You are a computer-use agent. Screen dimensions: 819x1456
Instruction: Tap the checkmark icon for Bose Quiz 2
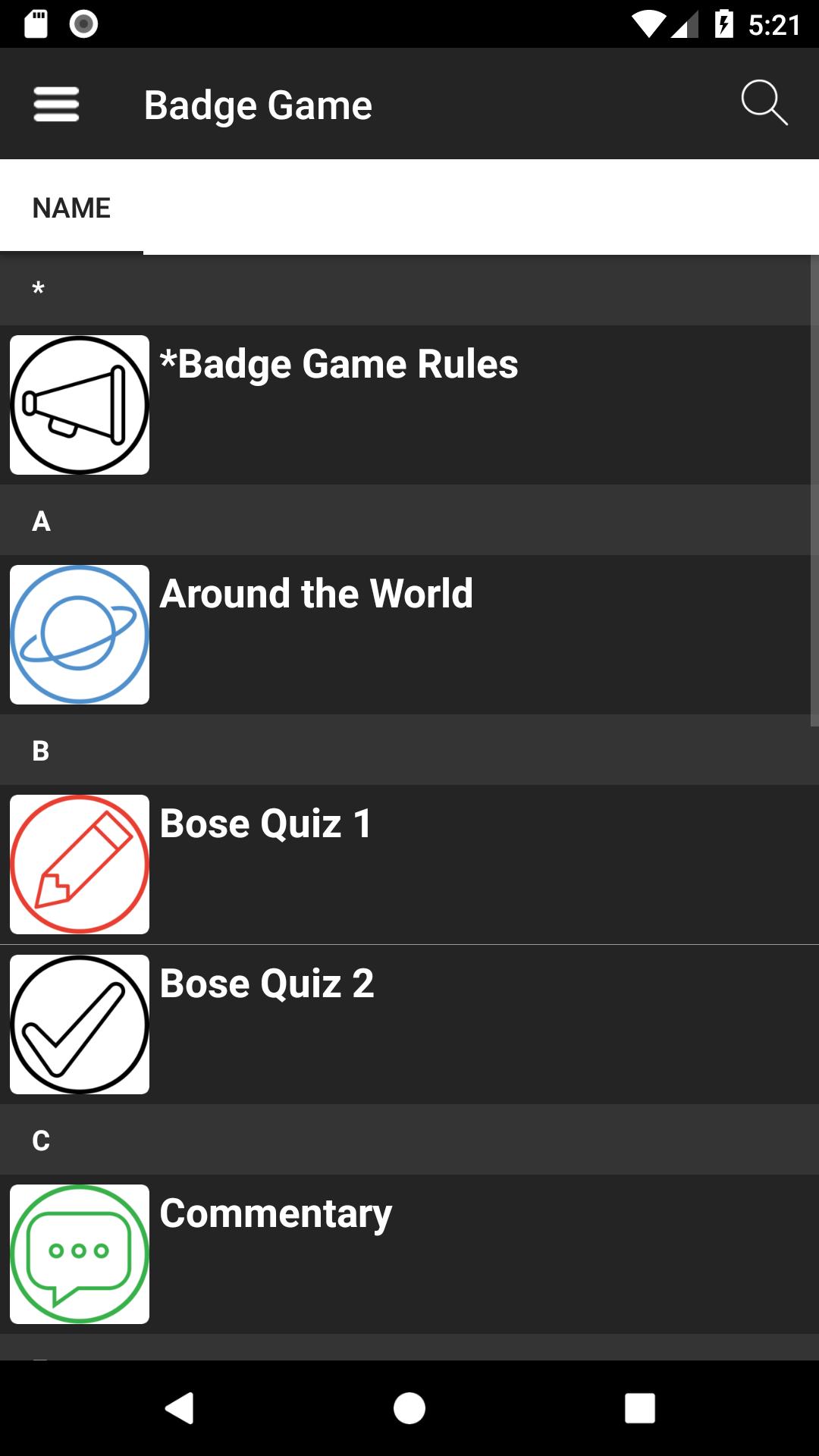click(x=80, y=1025)
